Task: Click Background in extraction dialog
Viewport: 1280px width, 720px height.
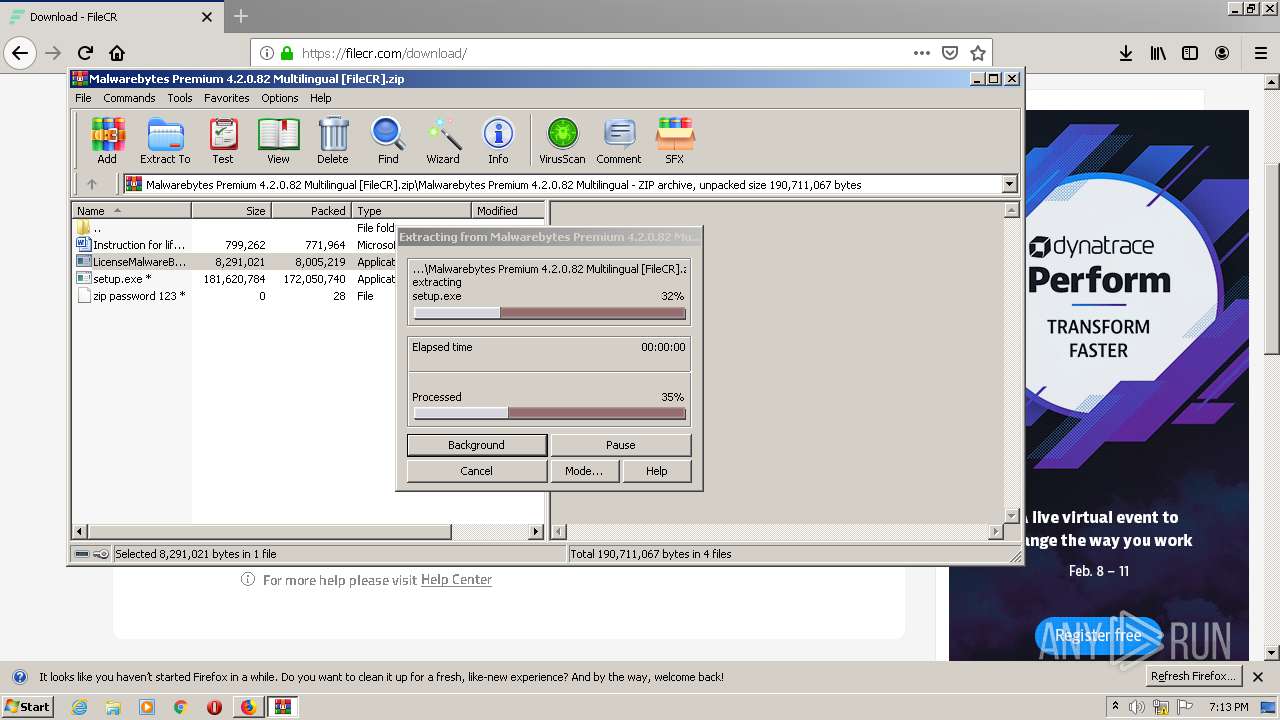Action: point(477,445)
